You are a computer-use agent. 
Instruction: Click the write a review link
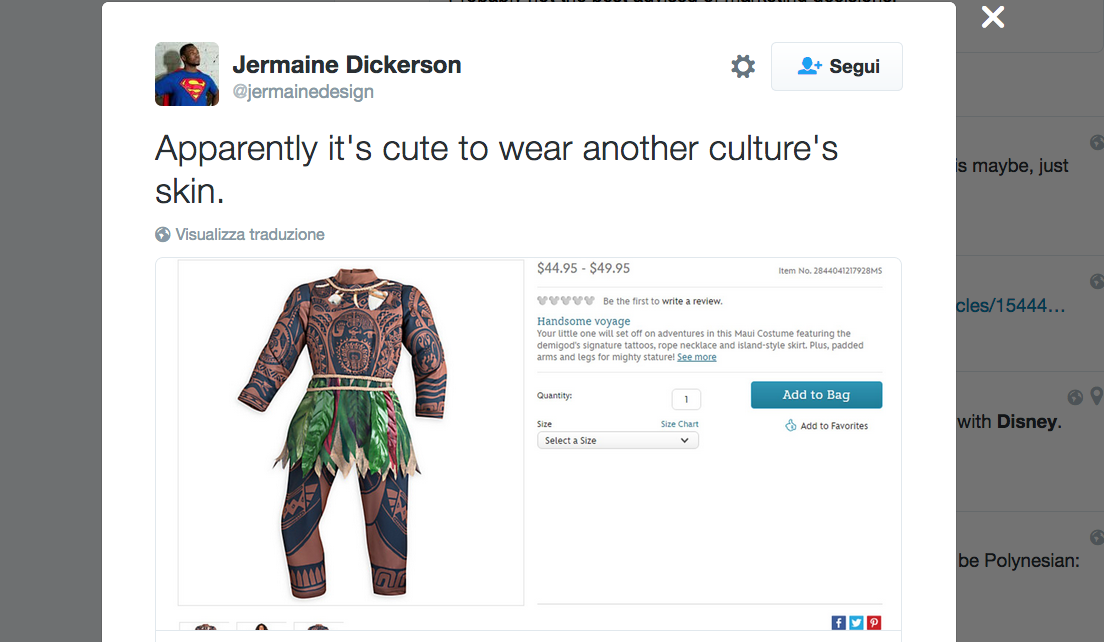coord(692,301)
